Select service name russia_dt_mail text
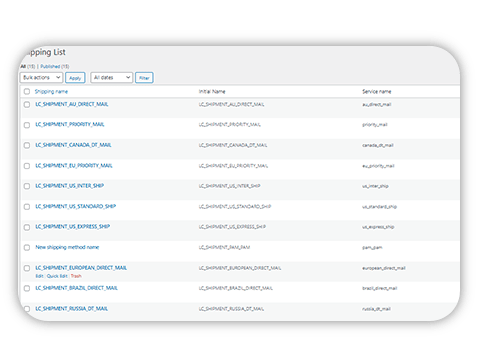Screen dimensions: 480x362 point(376,309)
